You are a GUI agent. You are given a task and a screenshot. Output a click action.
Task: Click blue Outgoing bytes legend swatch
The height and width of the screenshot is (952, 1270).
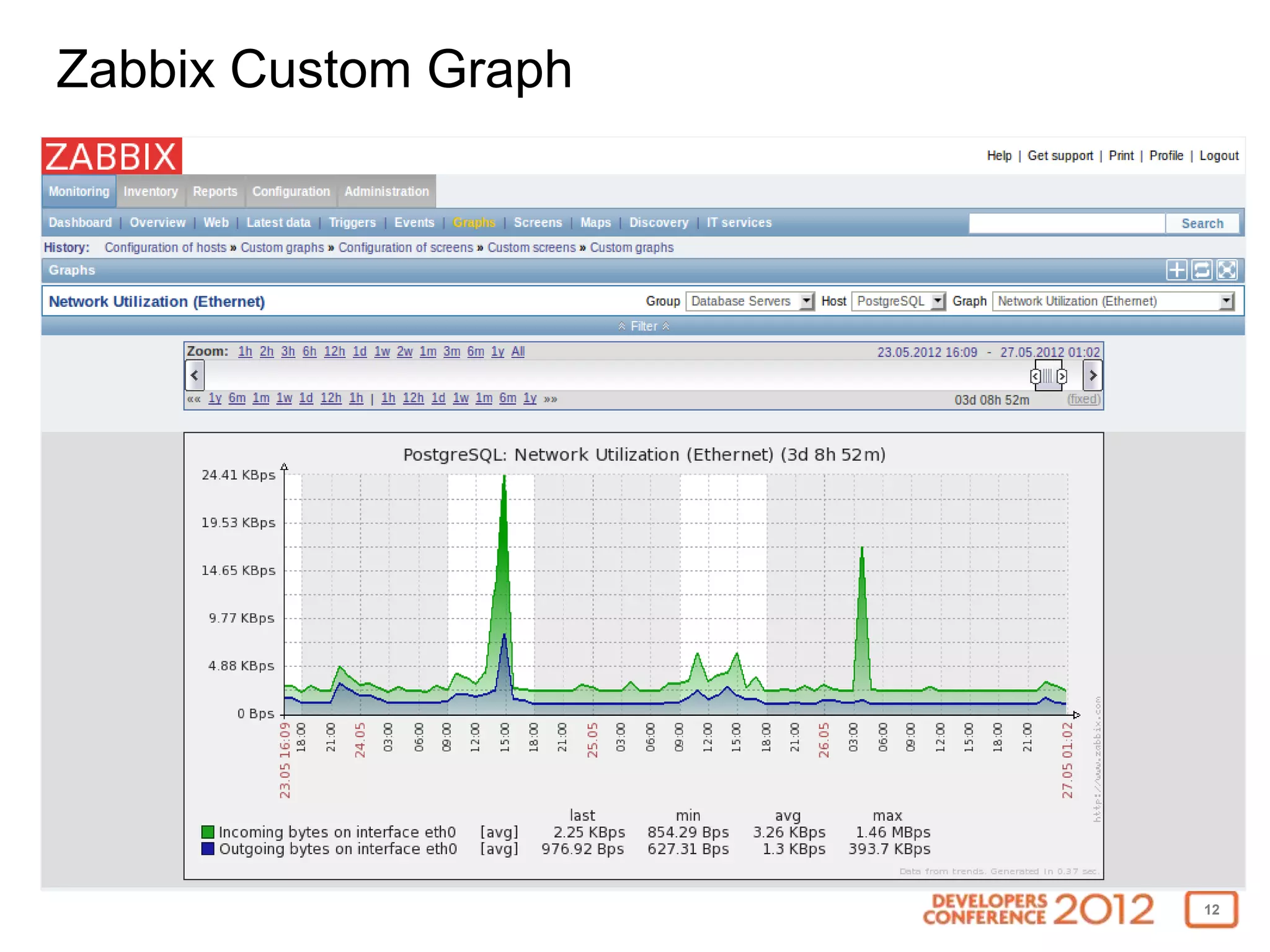tap(208, 848)
